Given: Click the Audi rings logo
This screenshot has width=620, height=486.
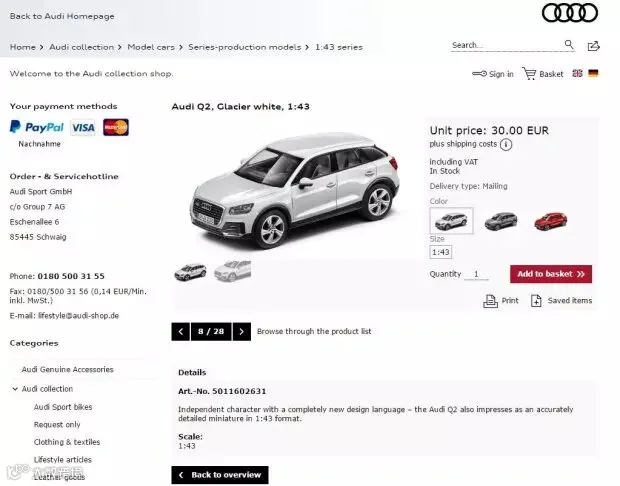Looking at the screenshot, I should point(570,13).
